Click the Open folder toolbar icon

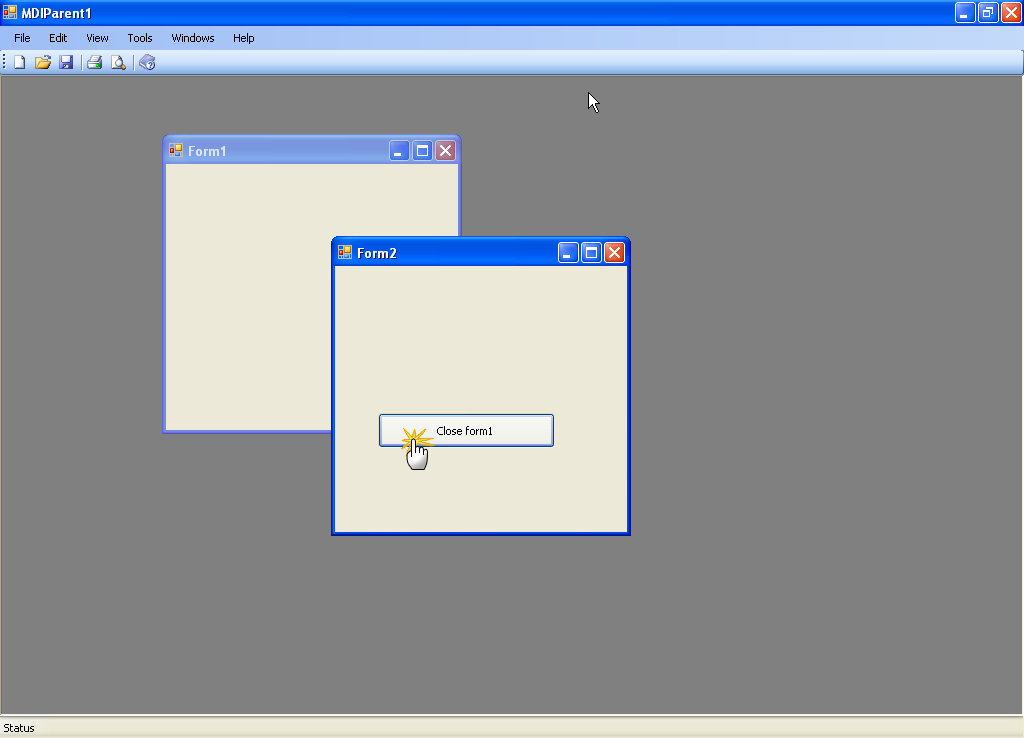[x=43, y=63]
